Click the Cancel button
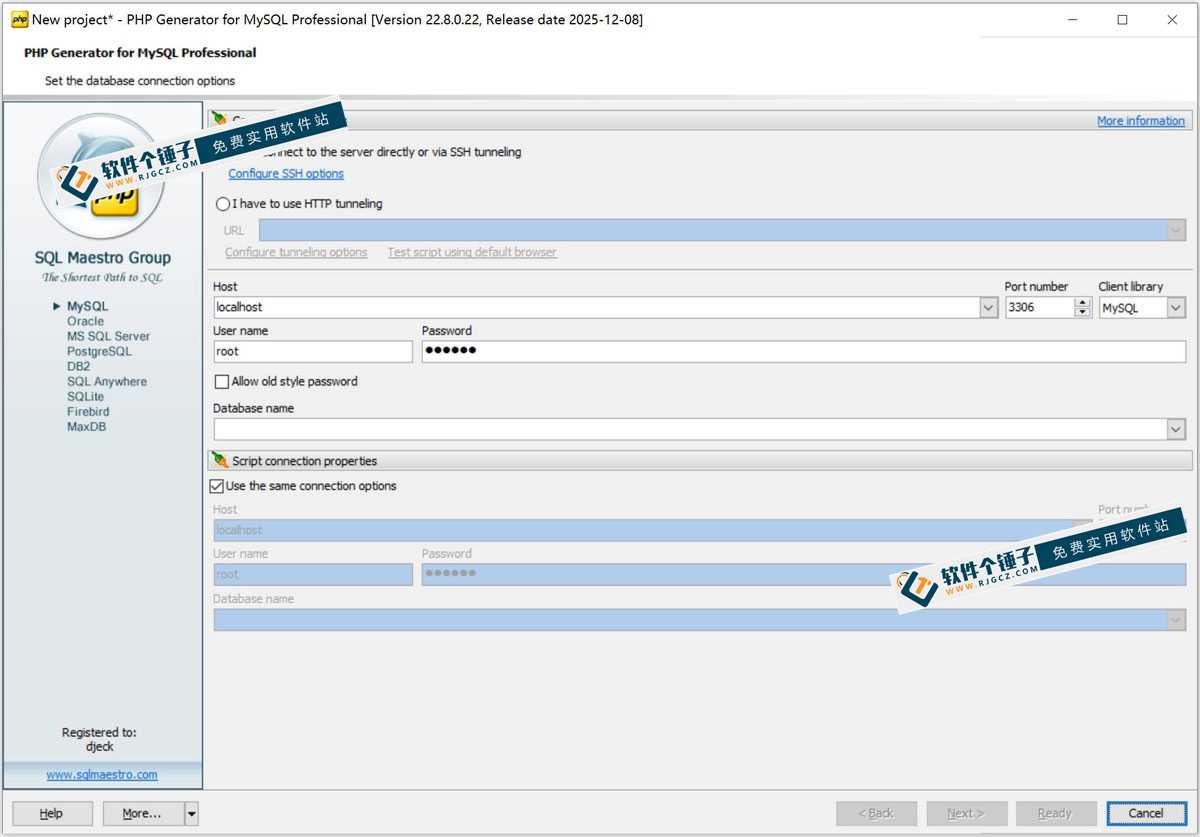The height and width of the screenshot is (837, 1200). [1146, 813]
